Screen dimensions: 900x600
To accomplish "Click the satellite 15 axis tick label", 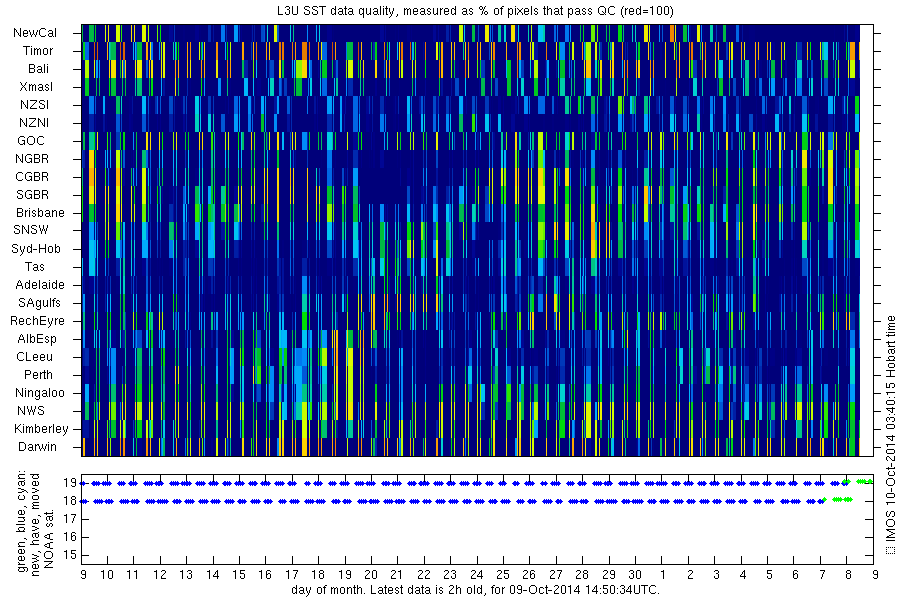I will pos(70,556).
